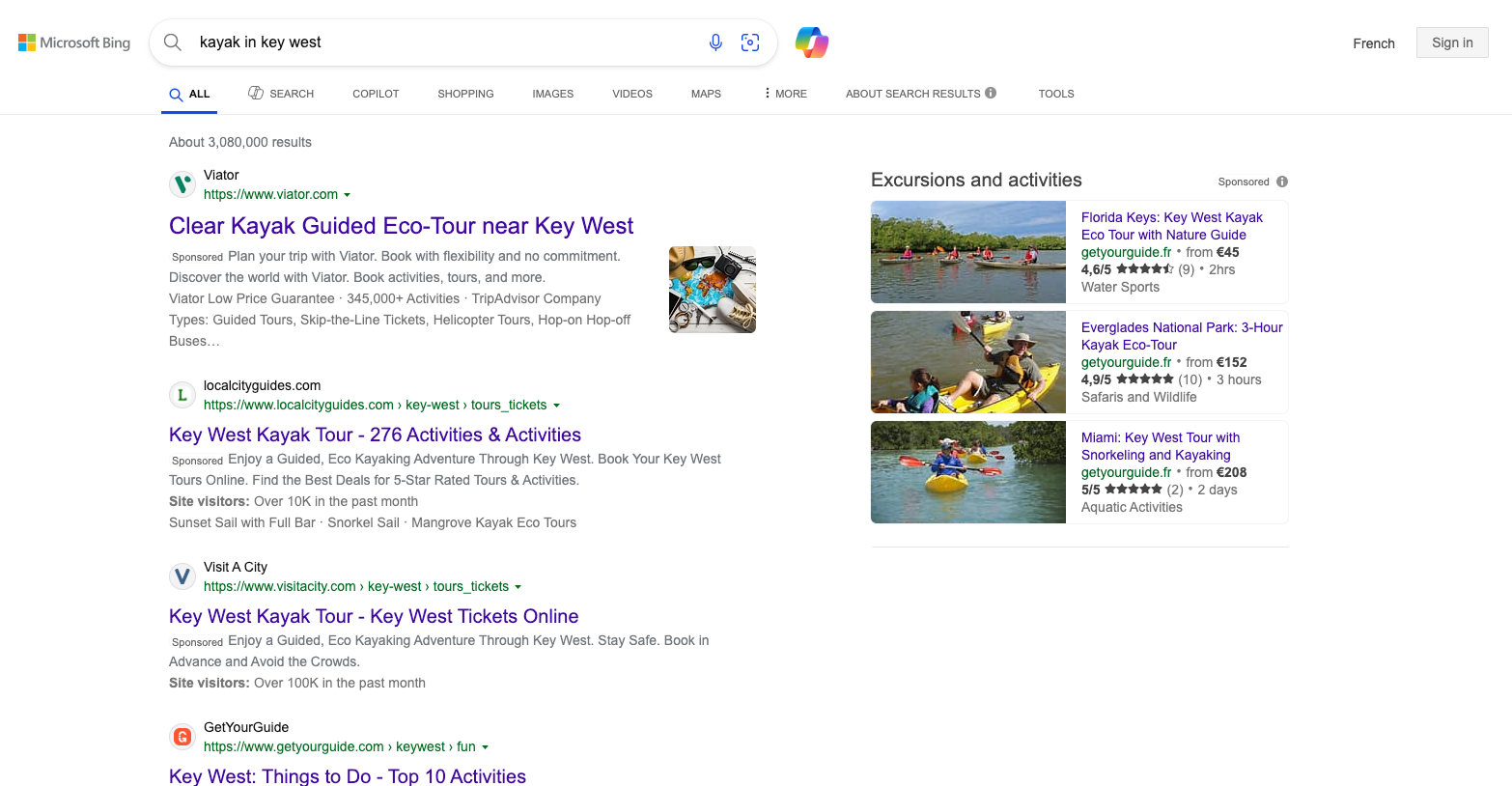Open Everglades National Park 3-Hour Kayak Eco-Tour

1182,336
